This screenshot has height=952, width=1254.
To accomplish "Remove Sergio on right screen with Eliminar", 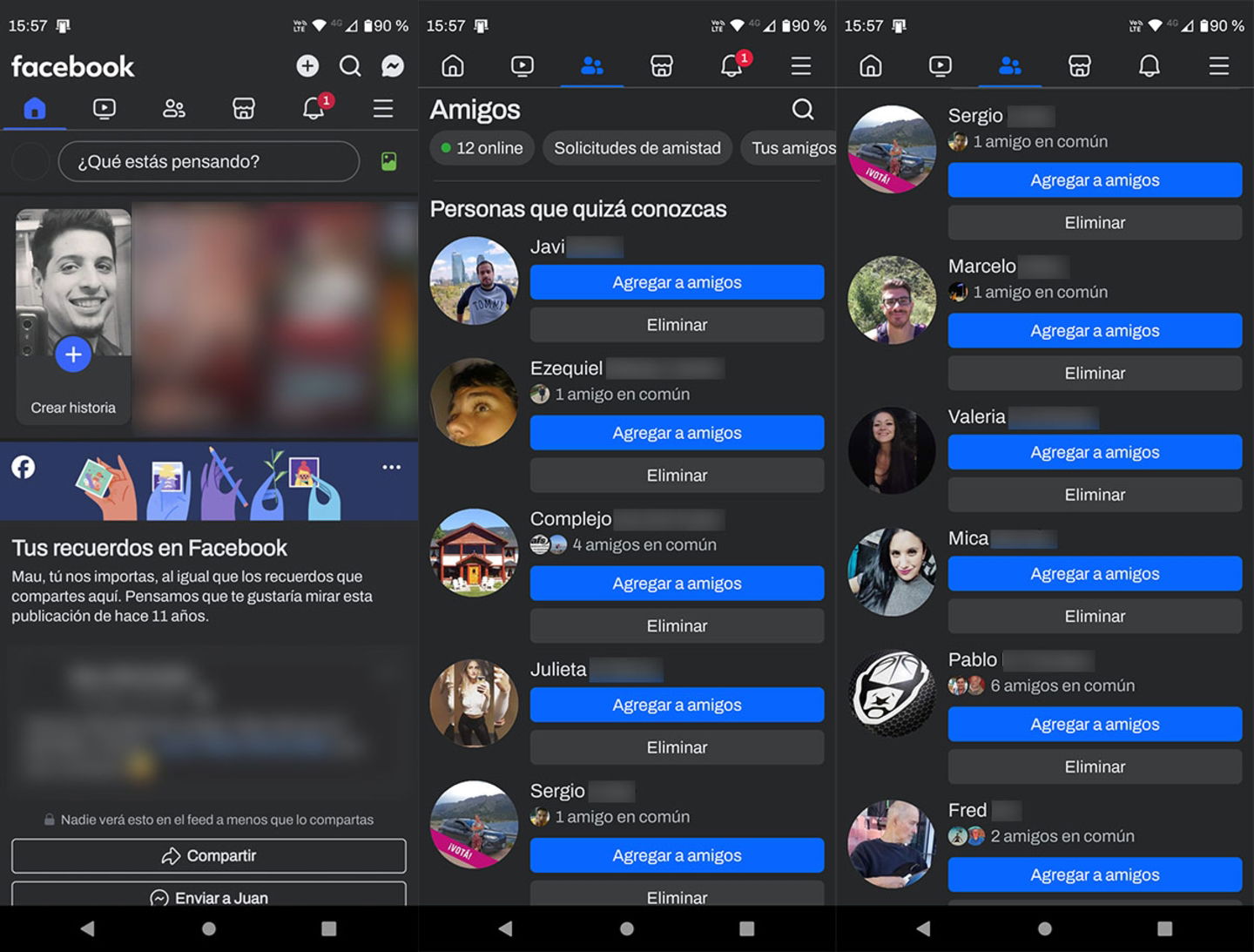I will [1095, 223].
